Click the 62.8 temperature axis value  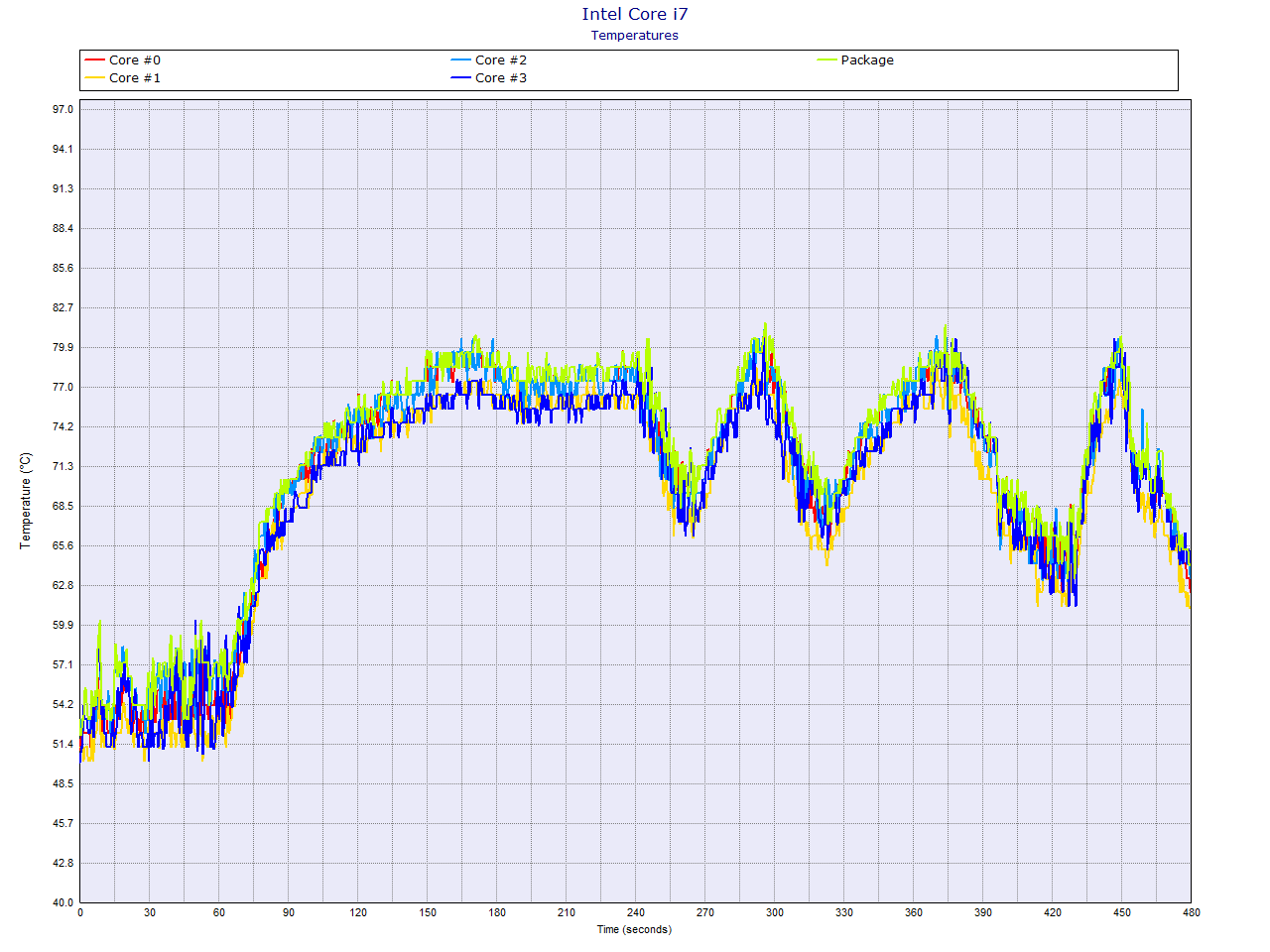pos(63,585)
